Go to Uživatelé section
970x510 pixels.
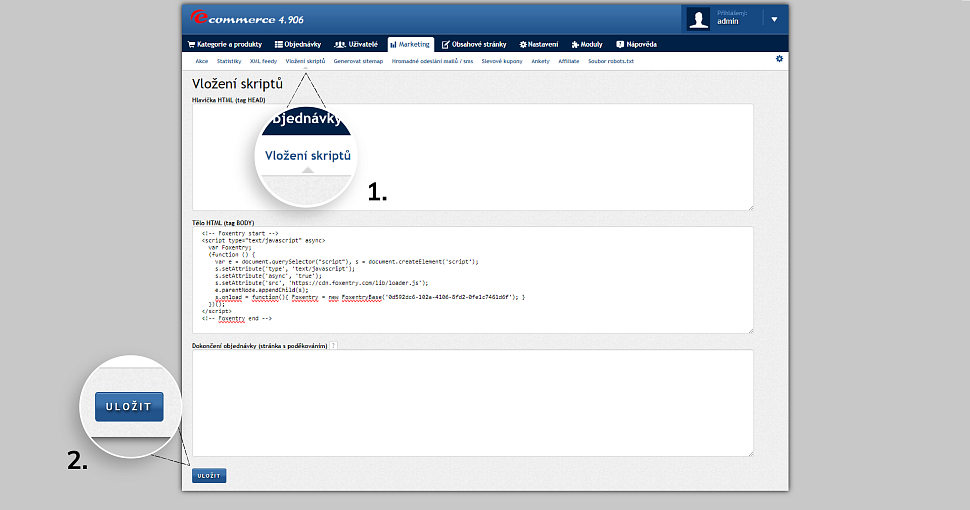[356, 45]
